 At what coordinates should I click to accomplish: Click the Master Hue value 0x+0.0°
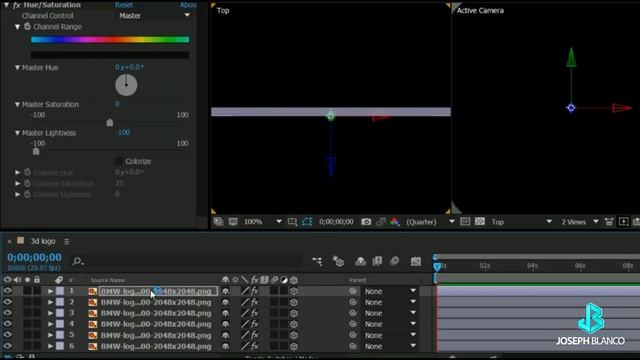tap(129, 67)
